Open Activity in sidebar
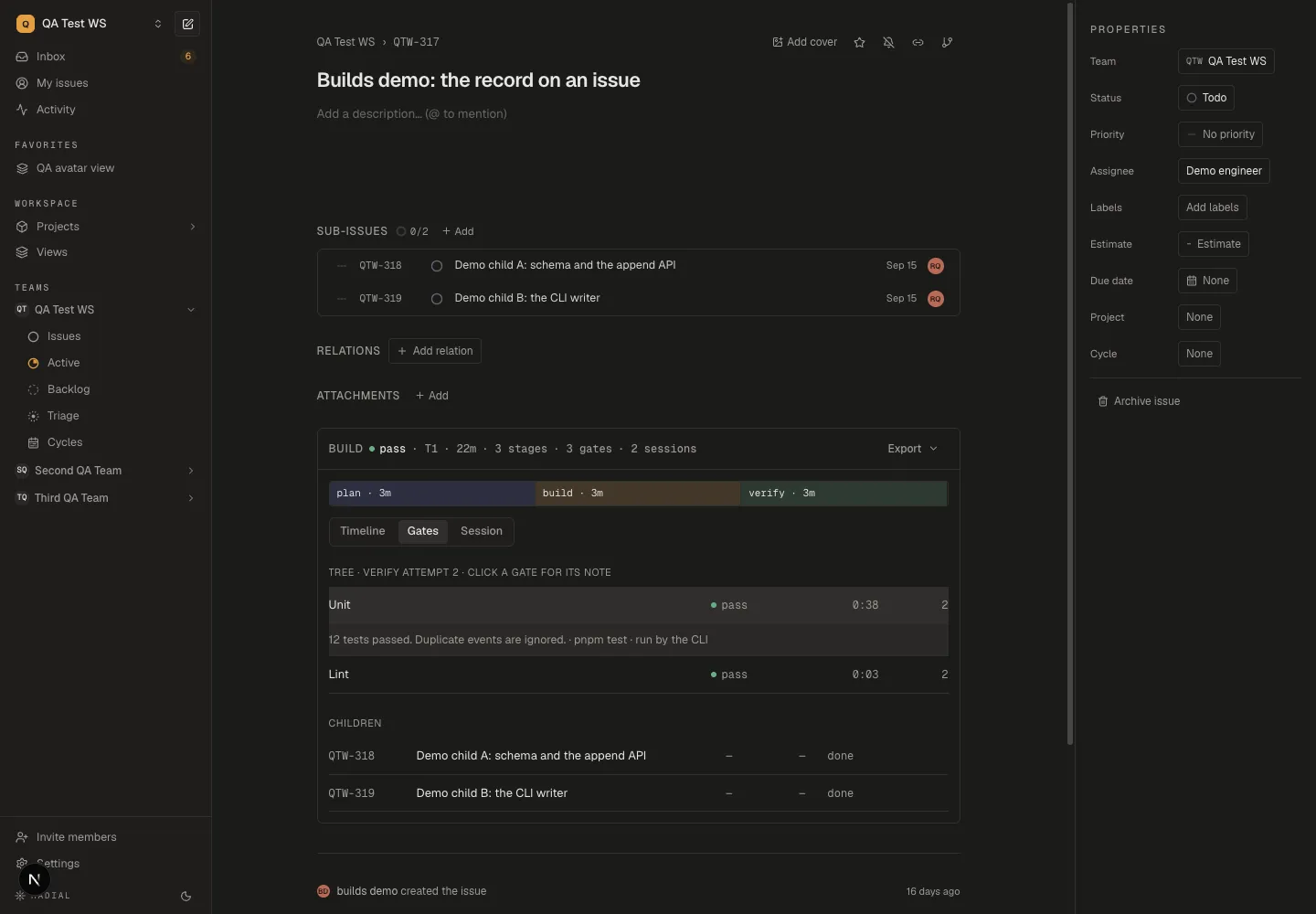This screenshot has height=914, width=1316. point(105,110)
